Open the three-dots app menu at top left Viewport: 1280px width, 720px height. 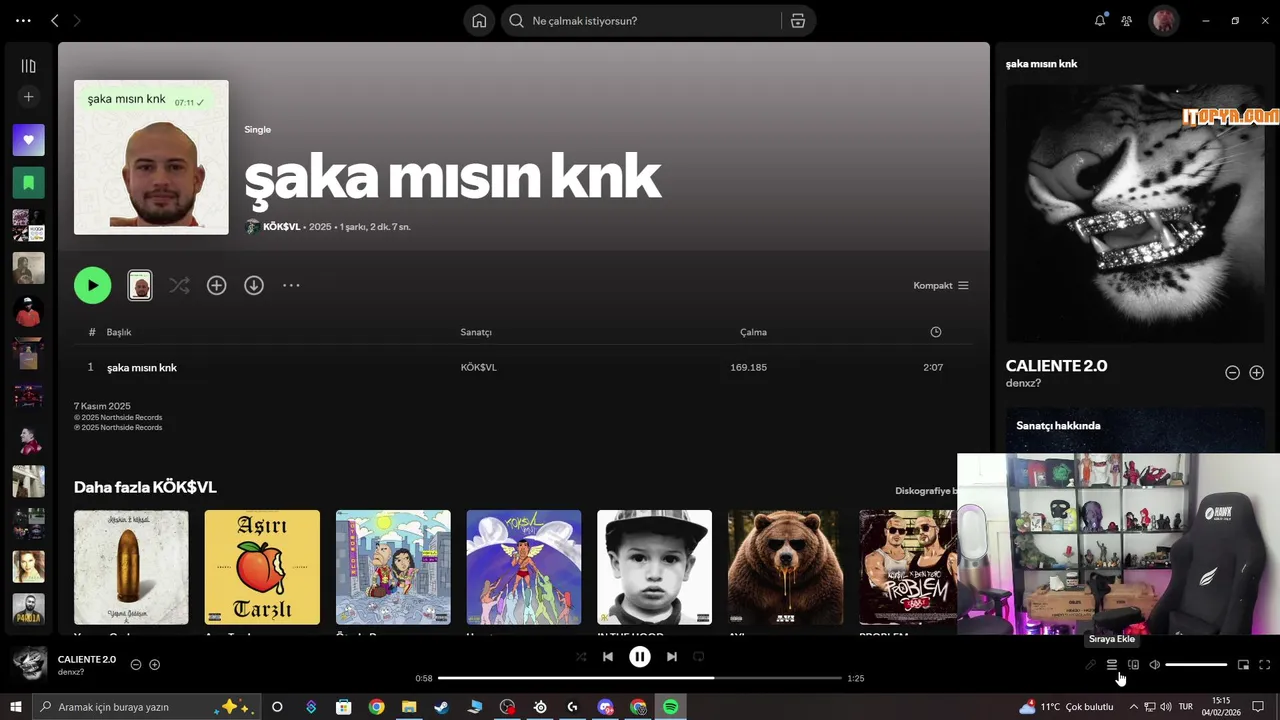[23, 20]
